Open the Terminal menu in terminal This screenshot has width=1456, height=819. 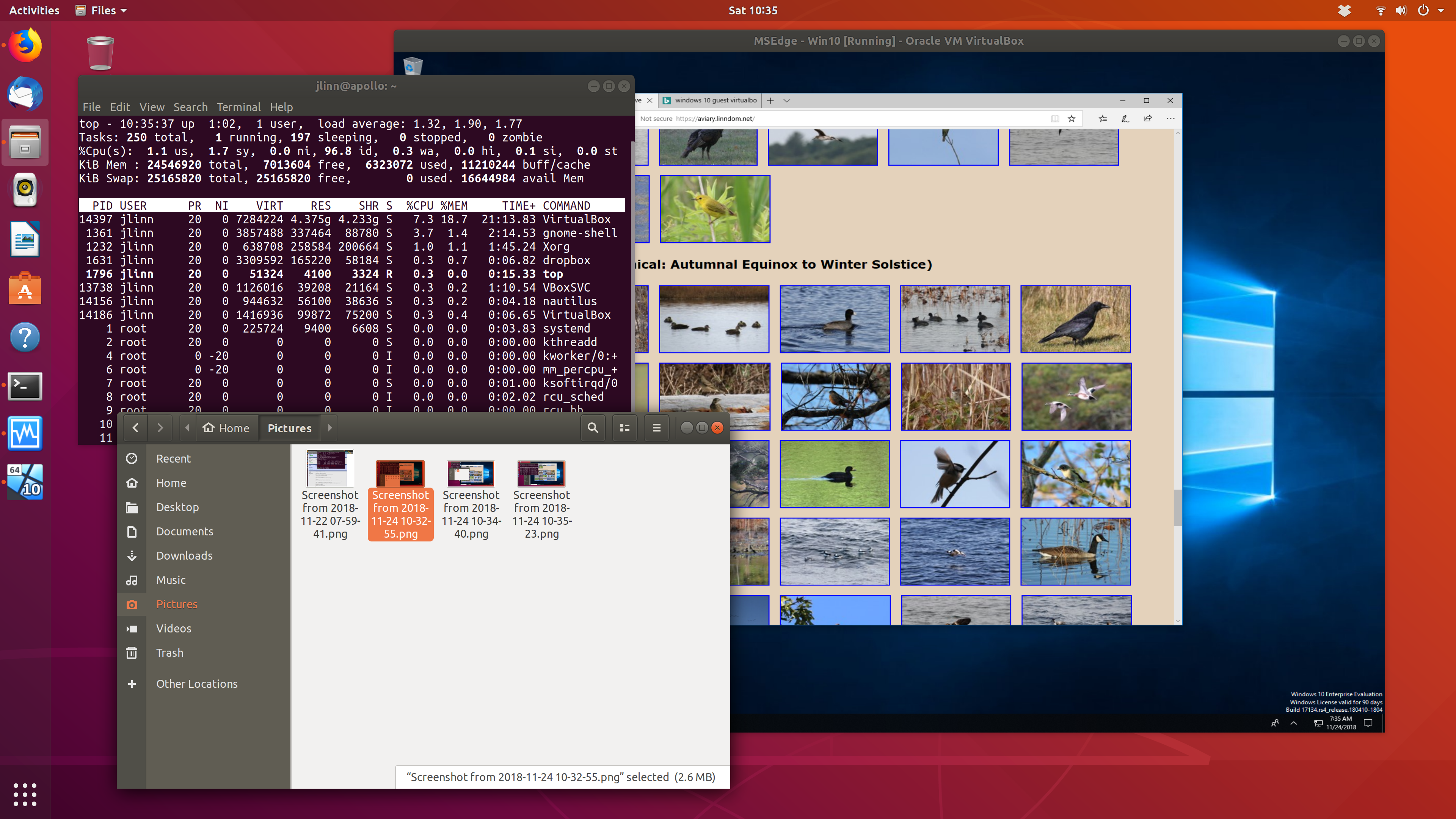click(238, 107)
